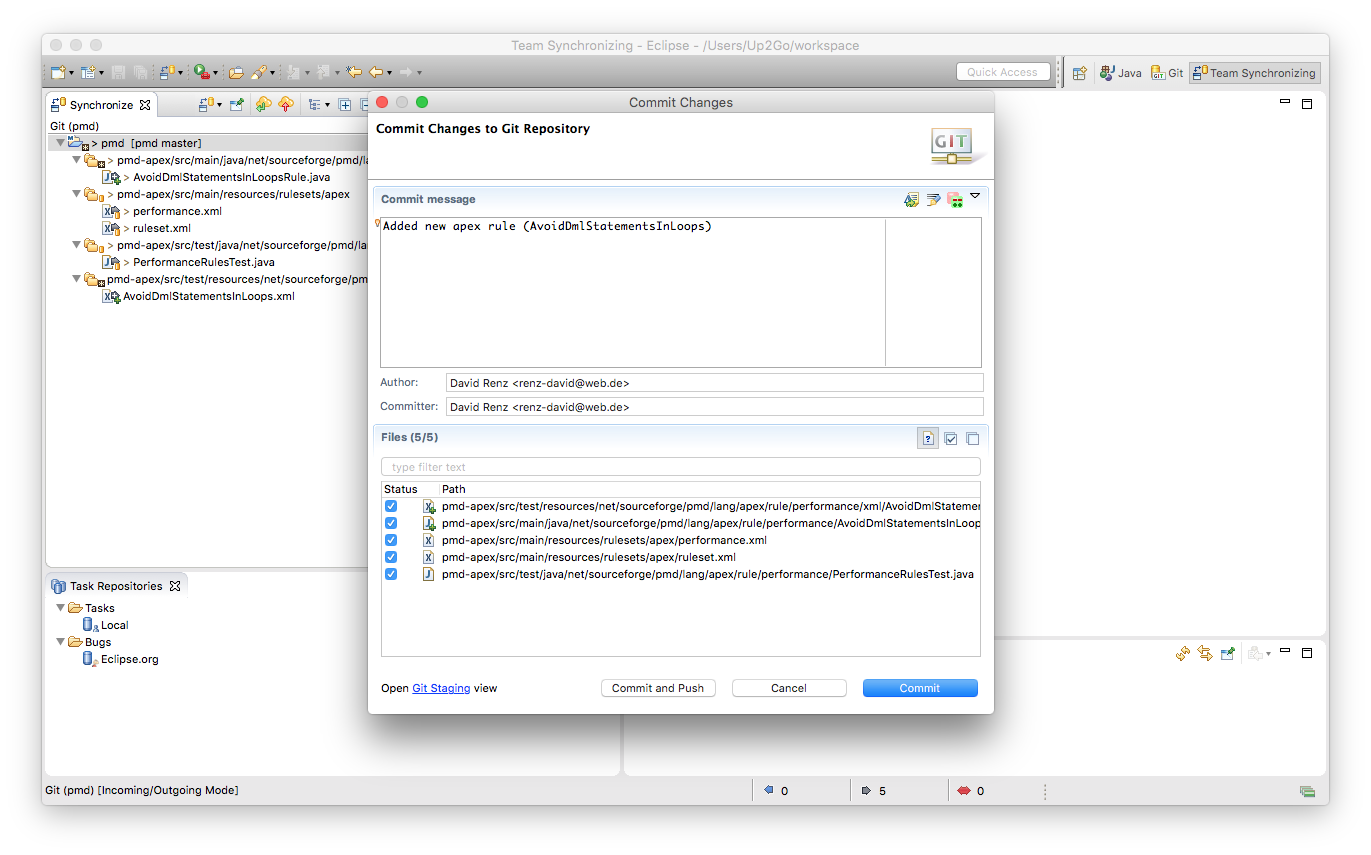Open the Back navigation history dropdown
Image resolution: width=1371 pixels, height=855 pixels.
click(x=390, y=73)
